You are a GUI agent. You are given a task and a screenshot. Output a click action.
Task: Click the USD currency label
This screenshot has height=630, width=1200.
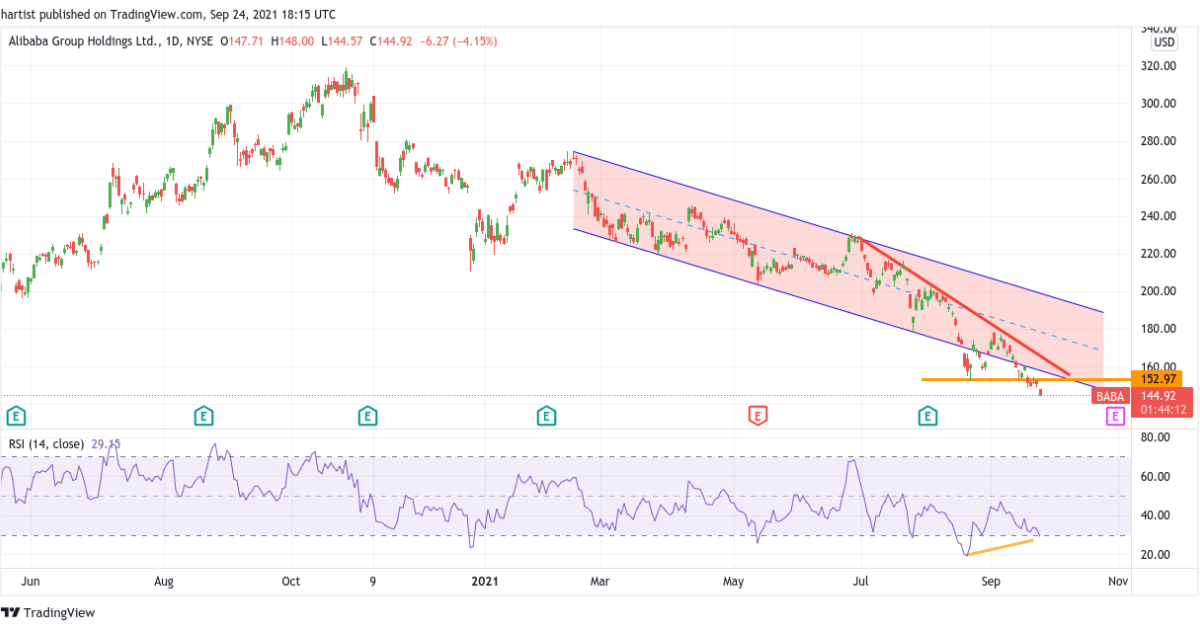[1164, 43]
